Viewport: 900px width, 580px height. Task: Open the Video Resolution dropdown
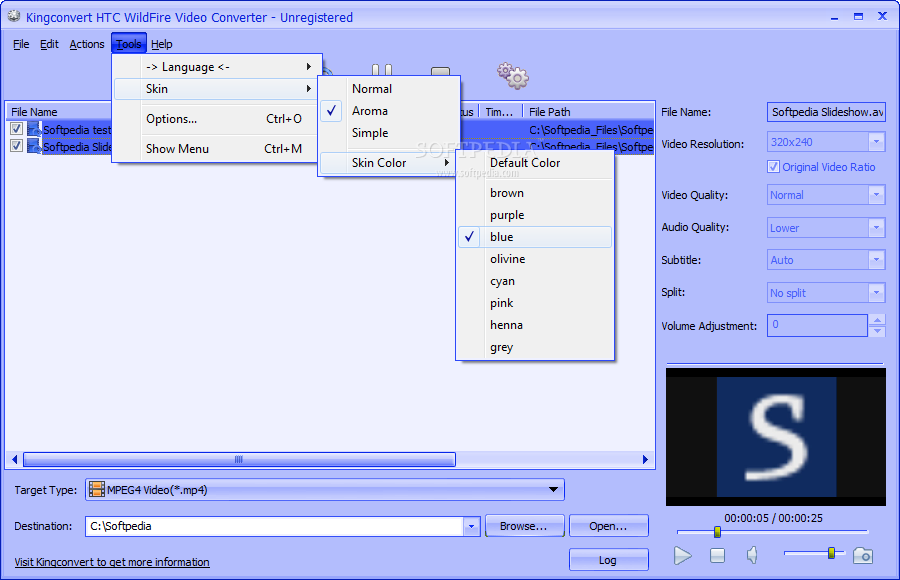point(876,142)
